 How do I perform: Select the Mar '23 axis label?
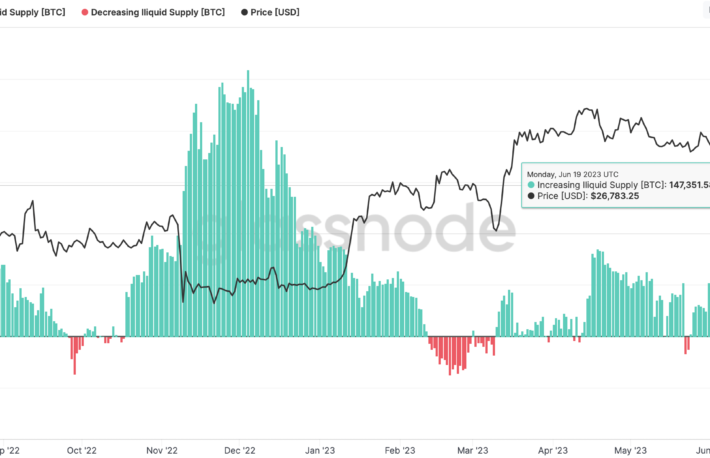coord(472,450)
